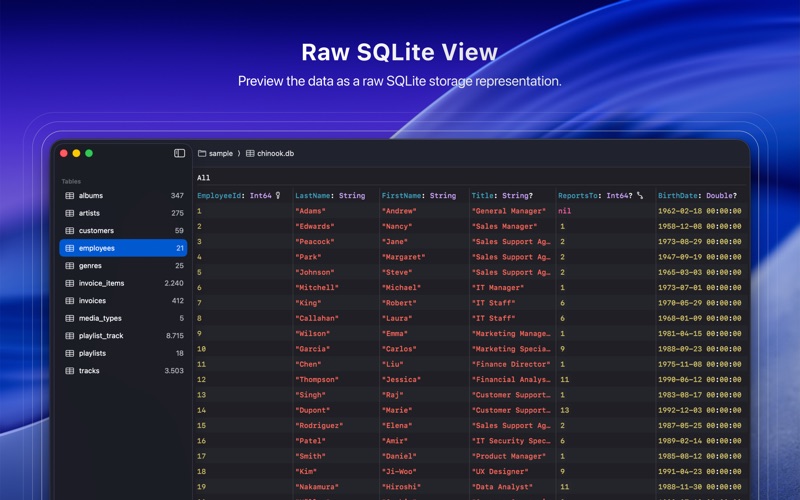Screen dimensions: 800x500
Task: Click the Title: String? column header
Action: 502,195
